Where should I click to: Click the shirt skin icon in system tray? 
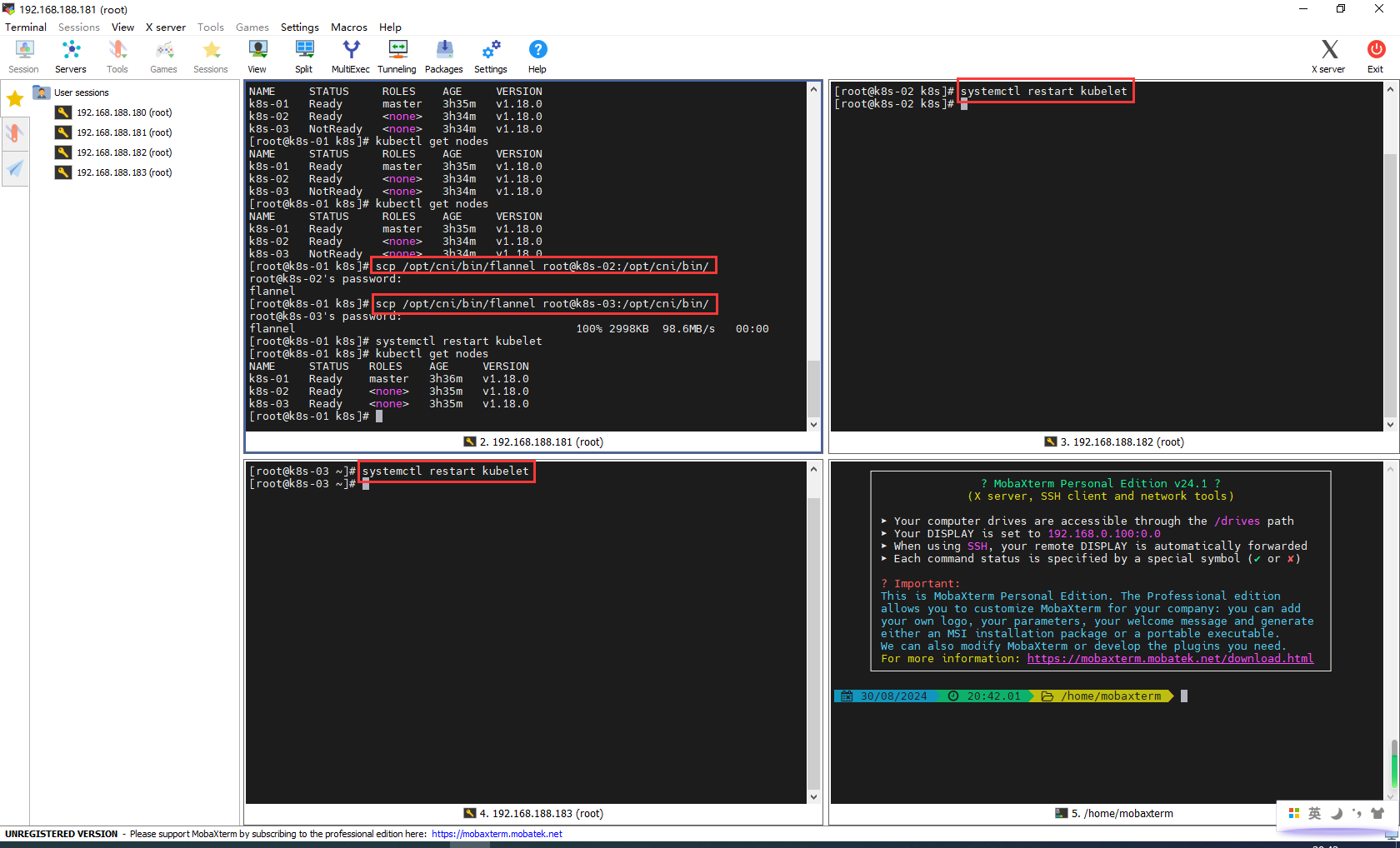tap(1377, 813)
